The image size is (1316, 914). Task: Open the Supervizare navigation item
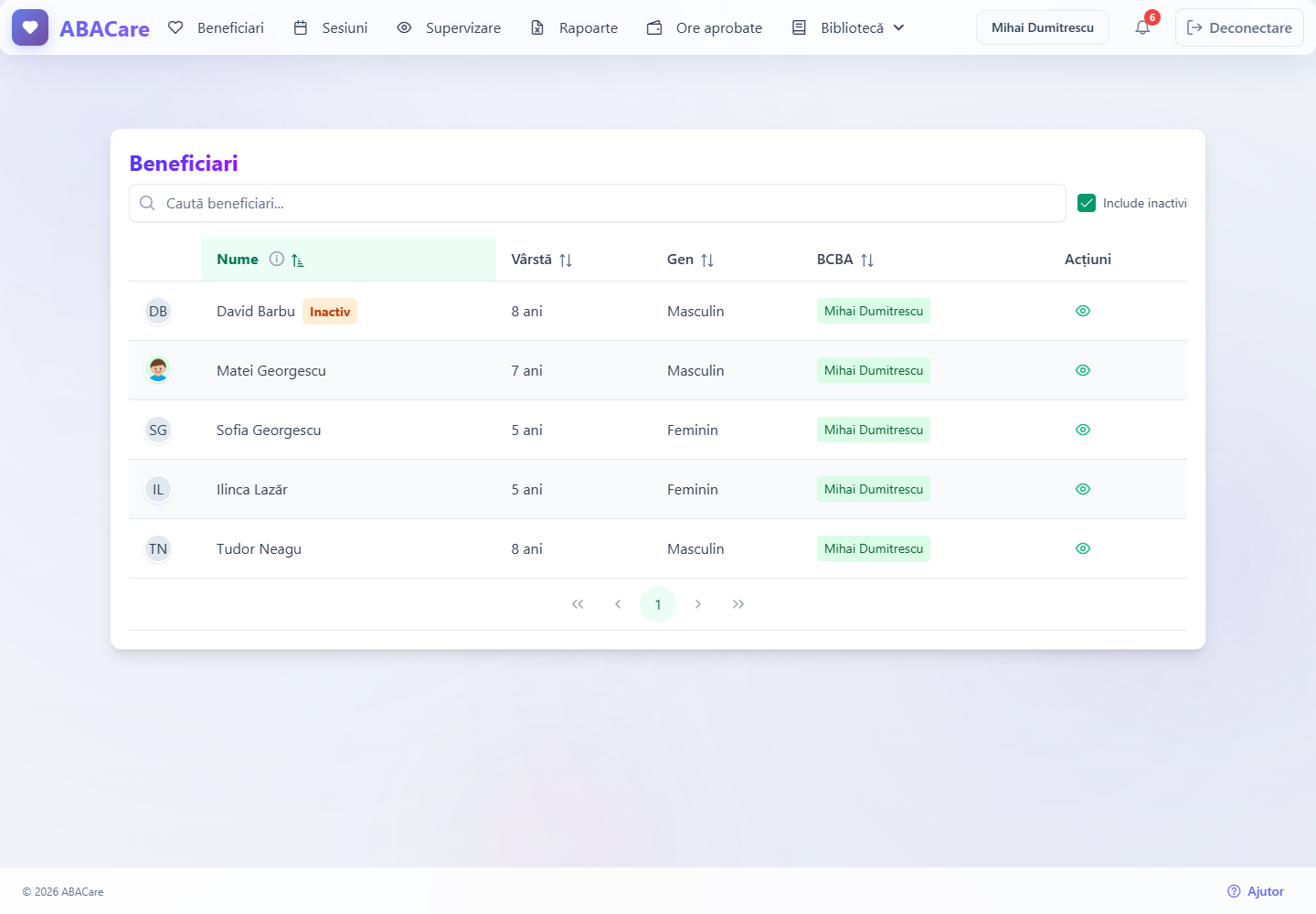(449, 27)
